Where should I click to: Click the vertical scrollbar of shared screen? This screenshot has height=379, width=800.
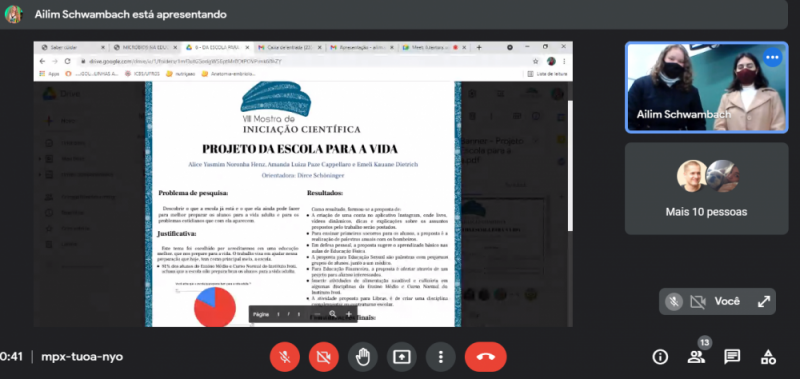coord(570,166)
